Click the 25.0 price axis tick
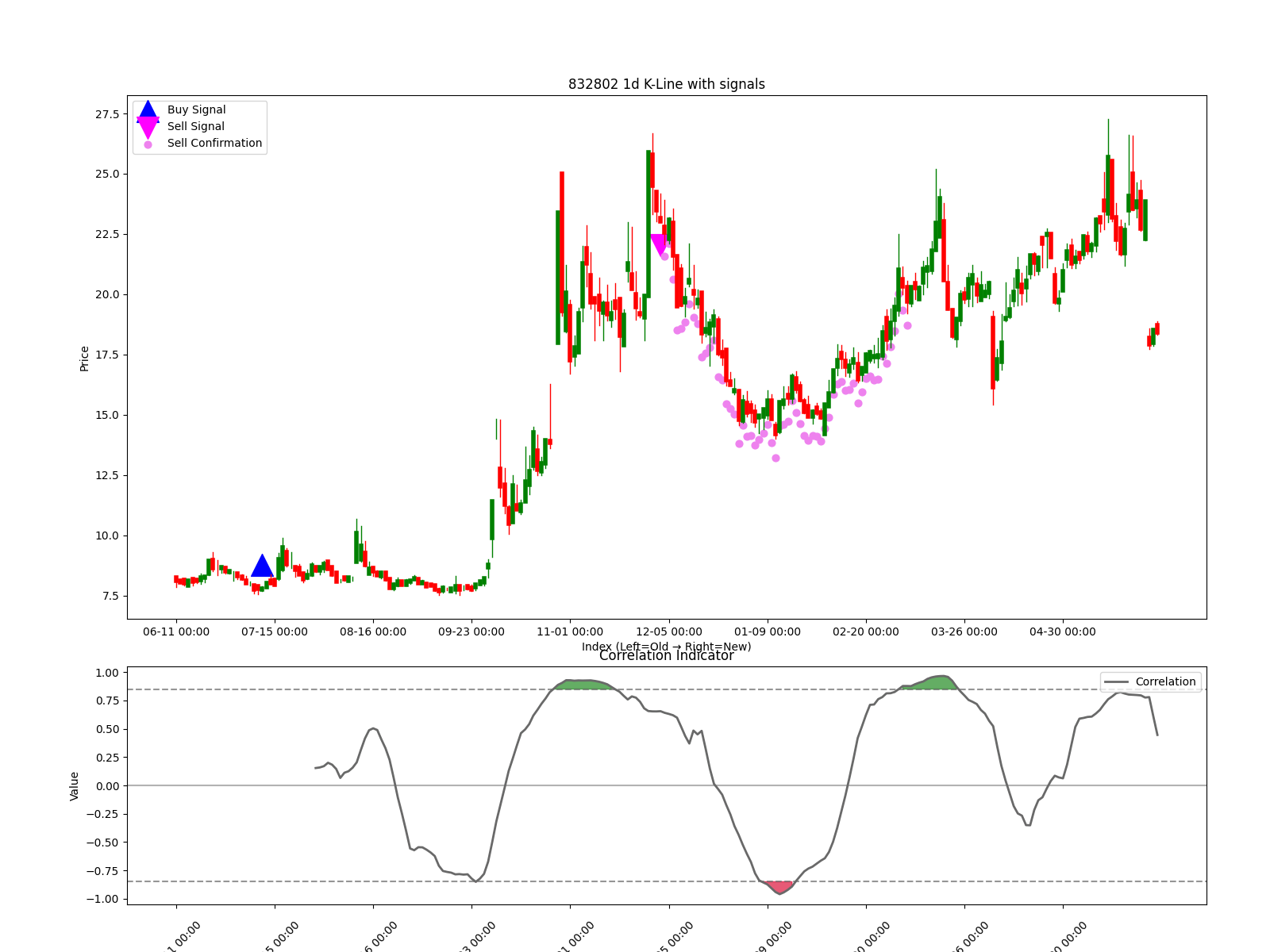This screenshot has width=1270, height=952. 107,175
